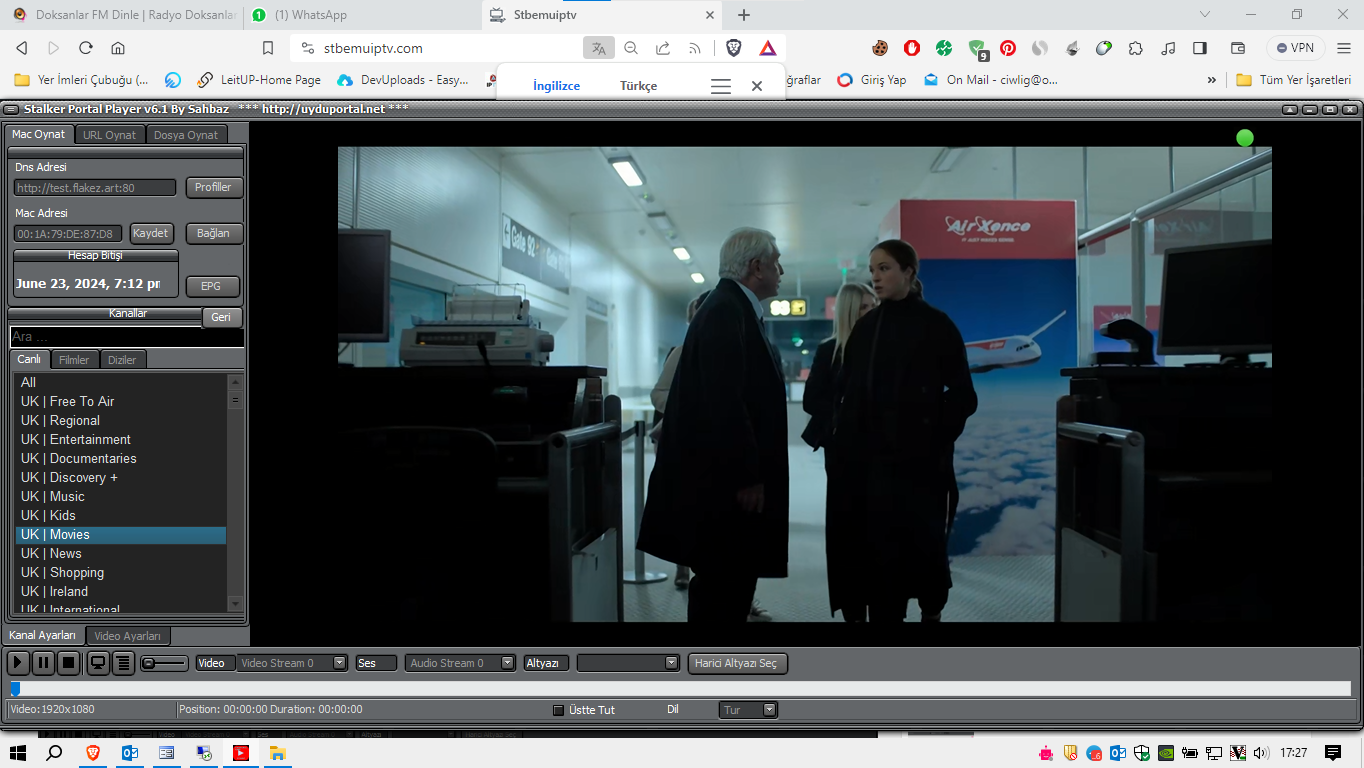Screen dimensions: 1364x768
Task: Open the Filmler tab
Action: coord(74,360)
